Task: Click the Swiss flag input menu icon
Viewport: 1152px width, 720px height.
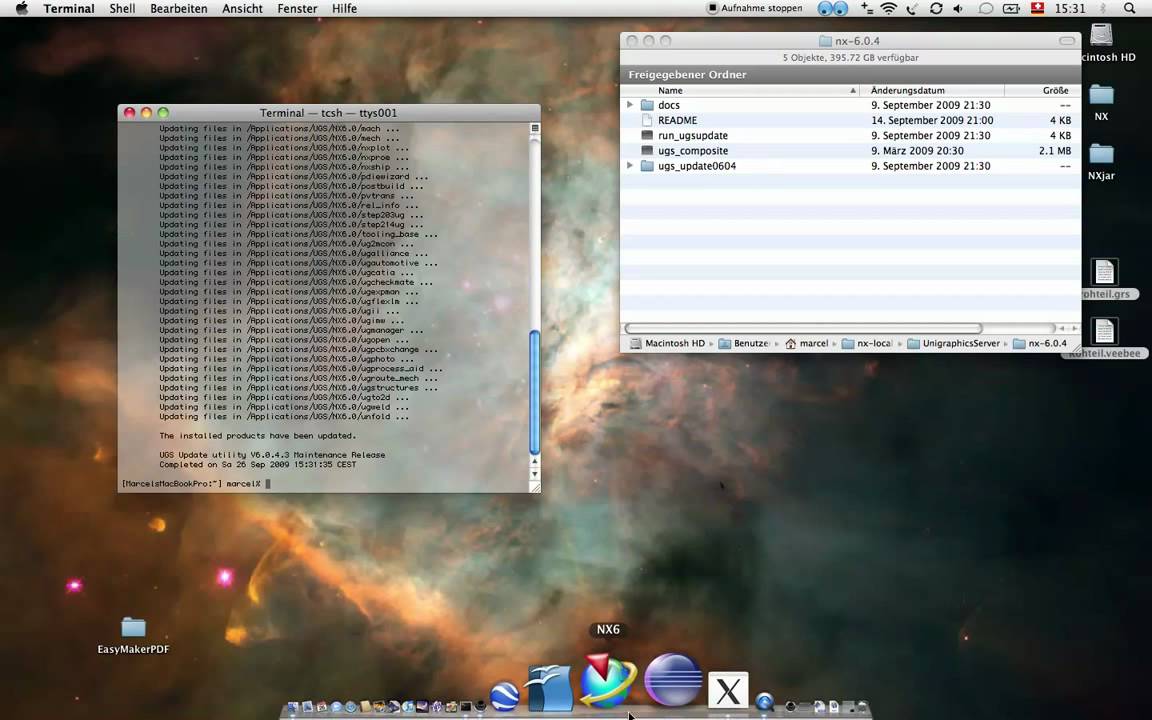Action: point(1037,8)
